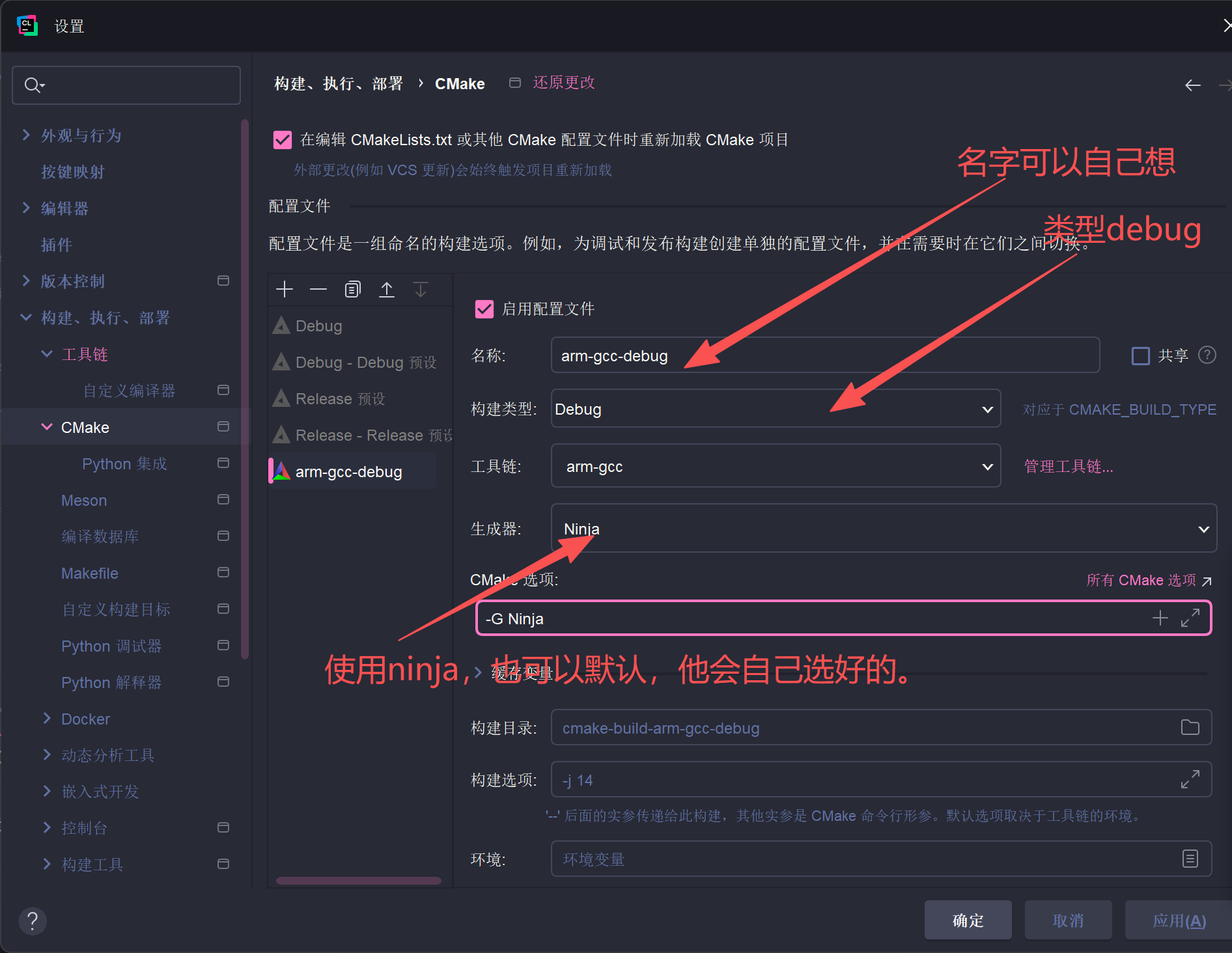Click the 环境变量 input field
The width and height of the screenshot is (1232, 953).
click(881, 859)
